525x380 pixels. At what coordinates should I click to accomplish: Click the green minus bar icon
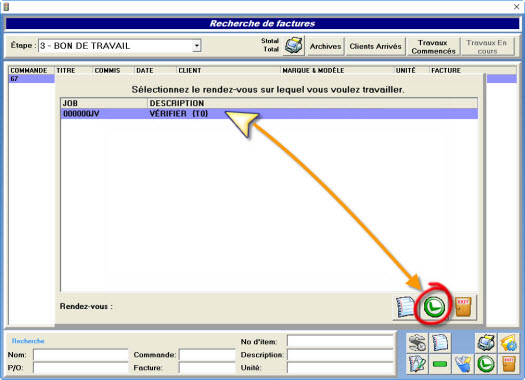click(x=440, y=364)
